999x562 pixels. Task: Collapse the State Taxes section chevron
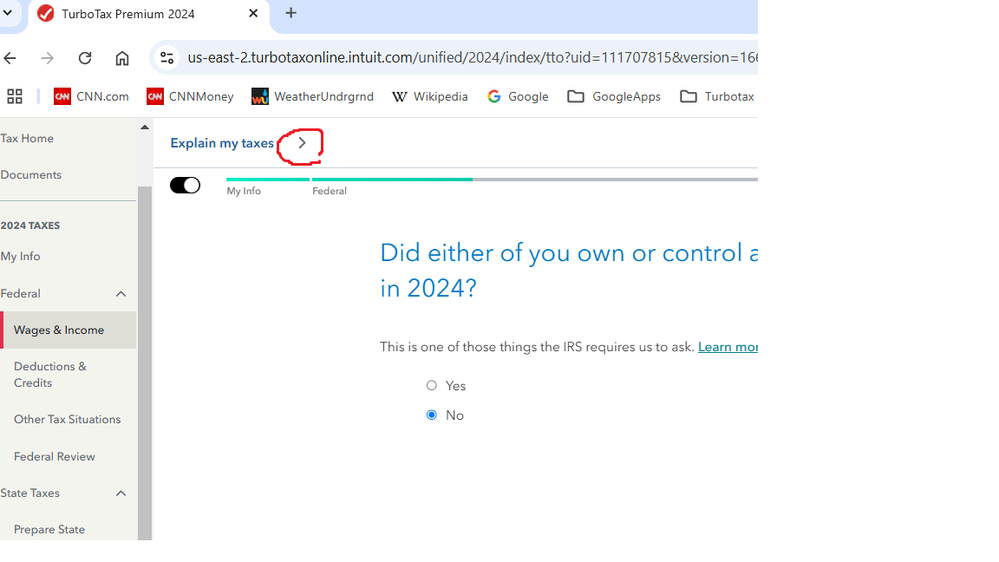(x=121, y=493)
